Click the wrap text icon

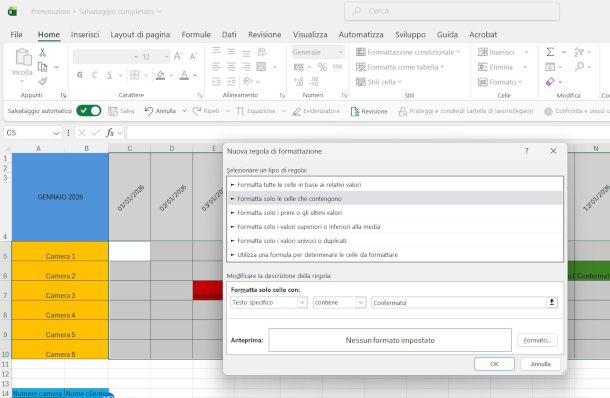tap(261, 52)
